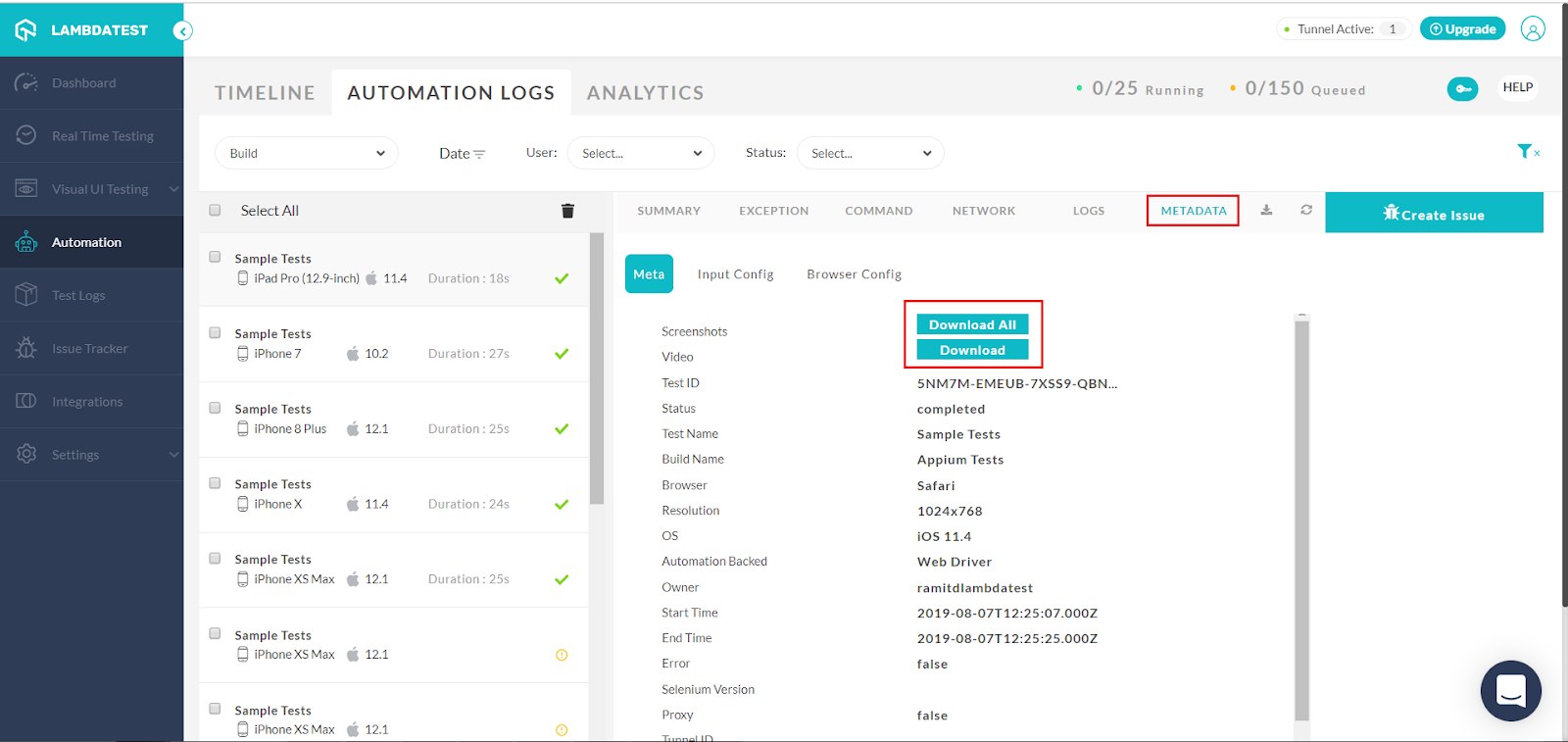The image size is (1568, 742).
Task: Click the download icon next to Metadata tab
Action: tap(1266, 210)
